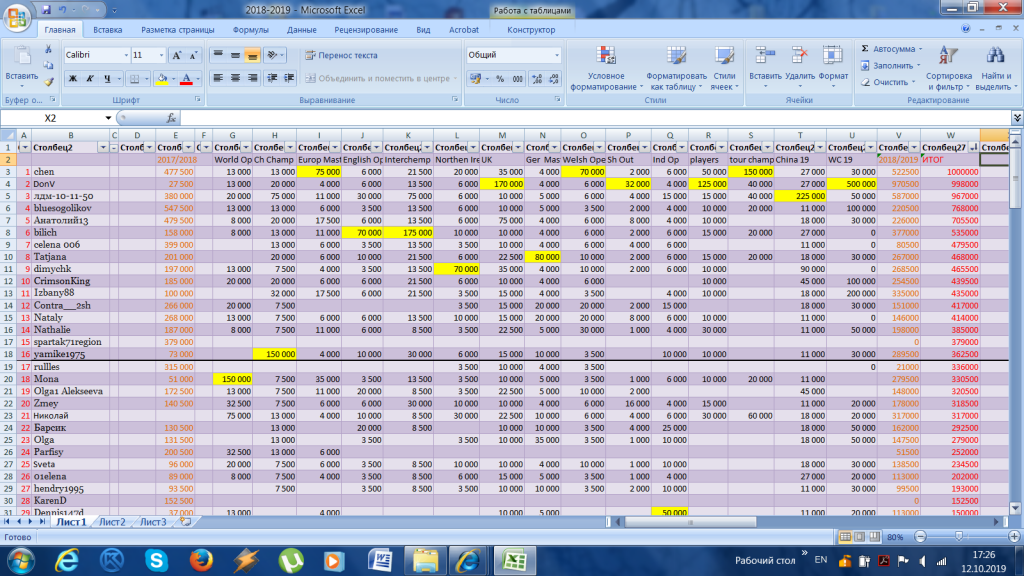Open filter dropdown on Столбец2 header
The width and height of the screenshot is (1024, 576).
(x=101, y=148)
